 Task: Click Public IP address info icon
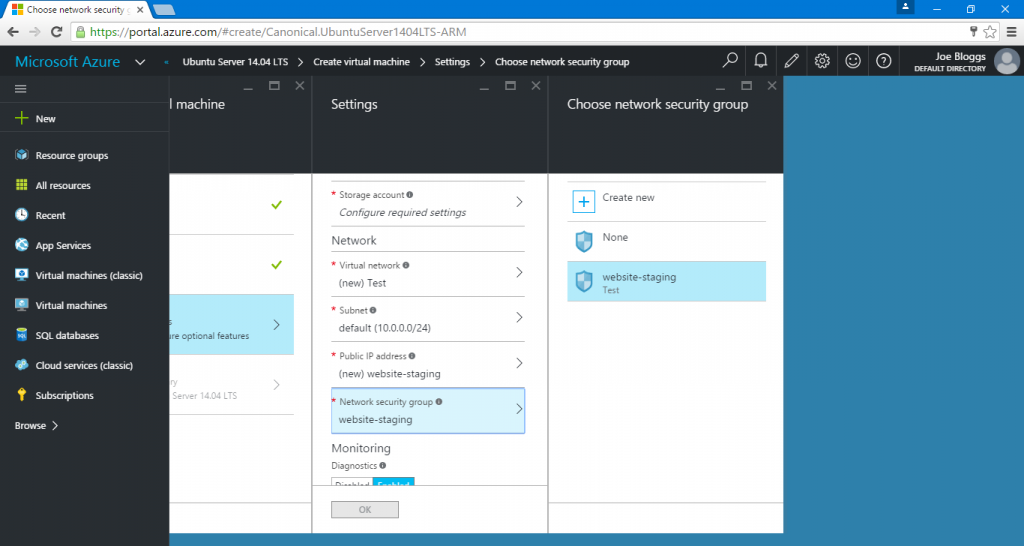411,356
